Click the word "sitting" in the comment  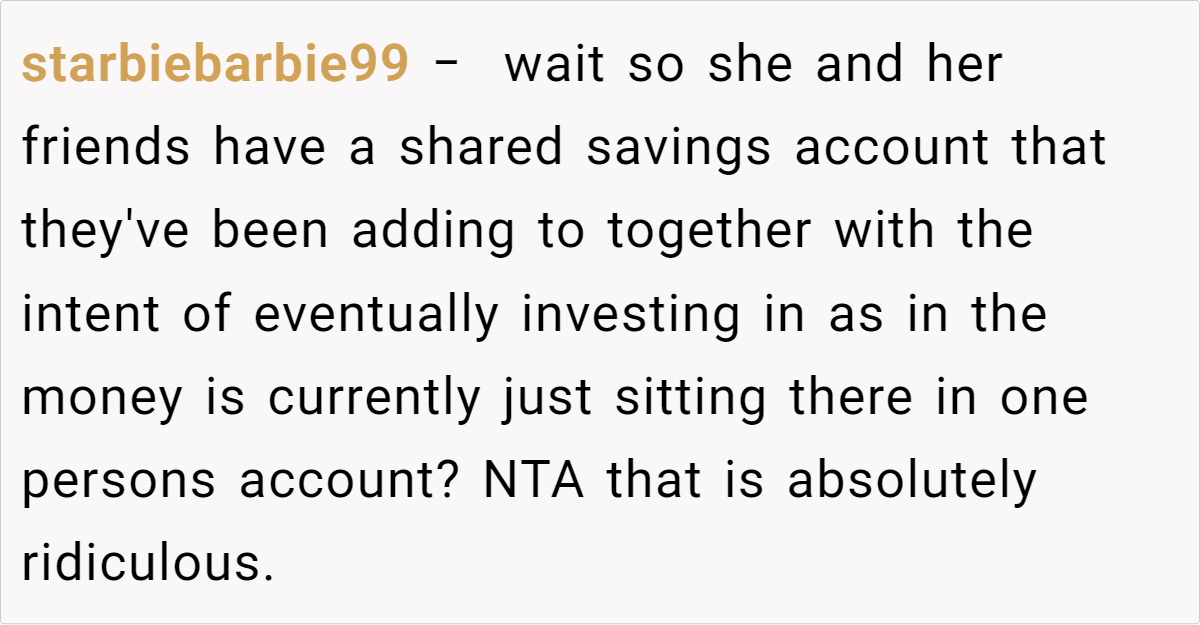click(691, 397)
